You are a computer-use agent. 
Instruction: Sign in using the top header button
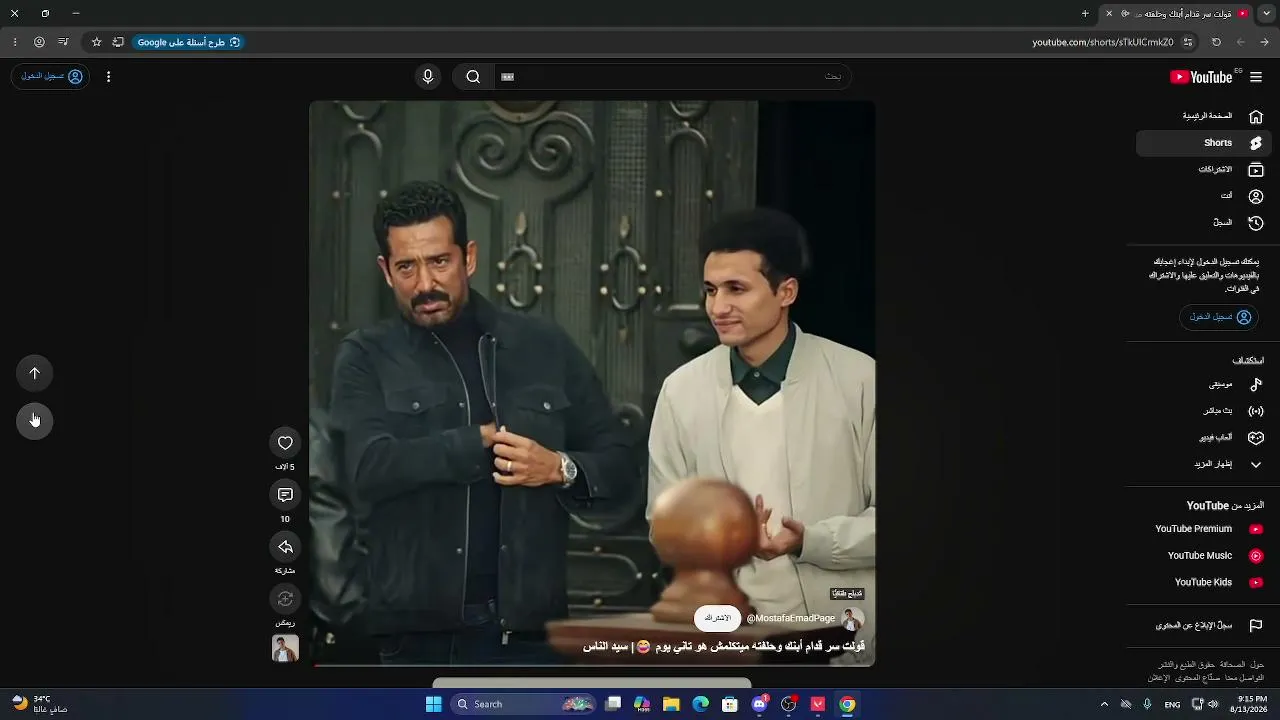pos(51,77)
